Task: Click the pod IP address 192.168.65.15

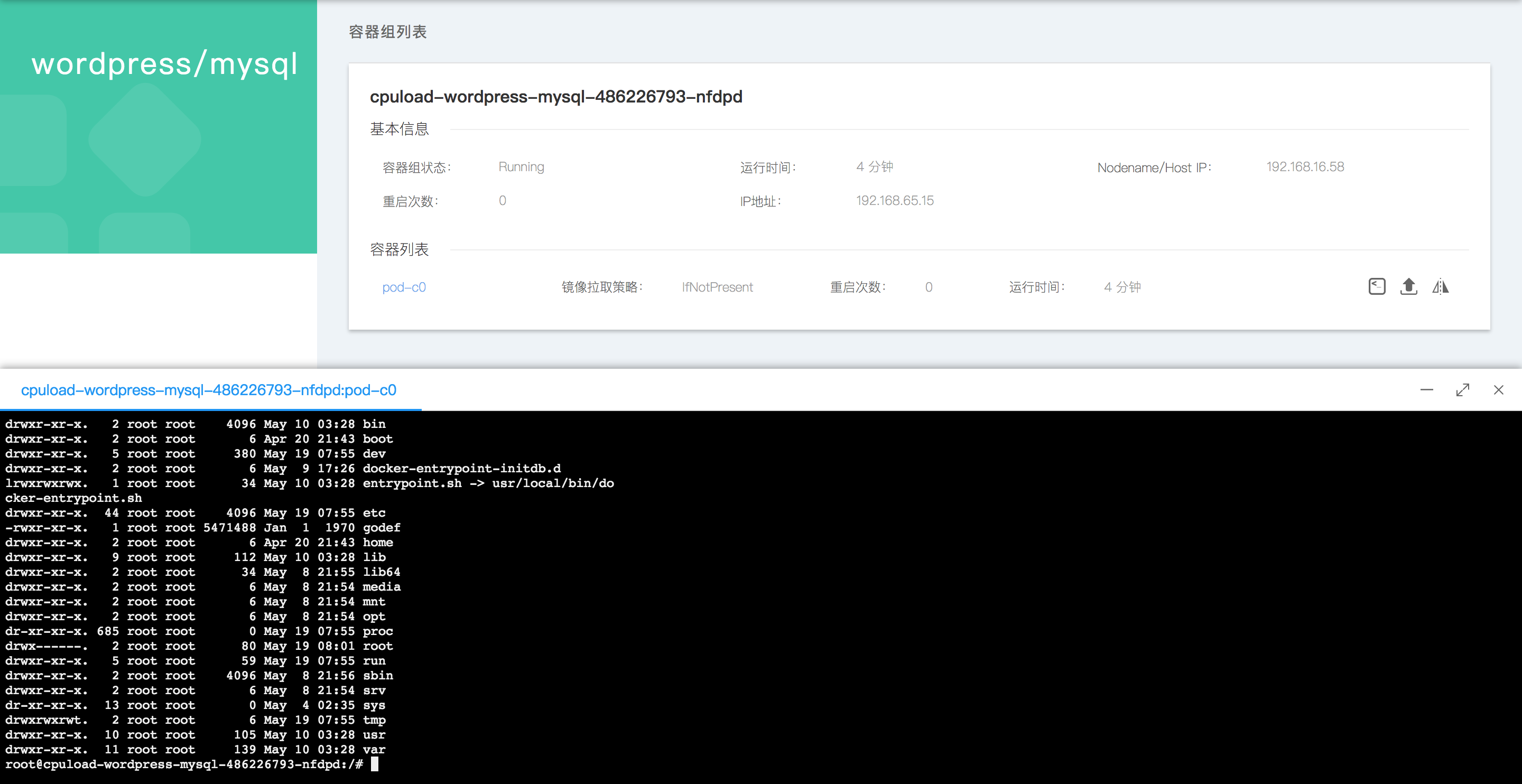Action: 895,201
